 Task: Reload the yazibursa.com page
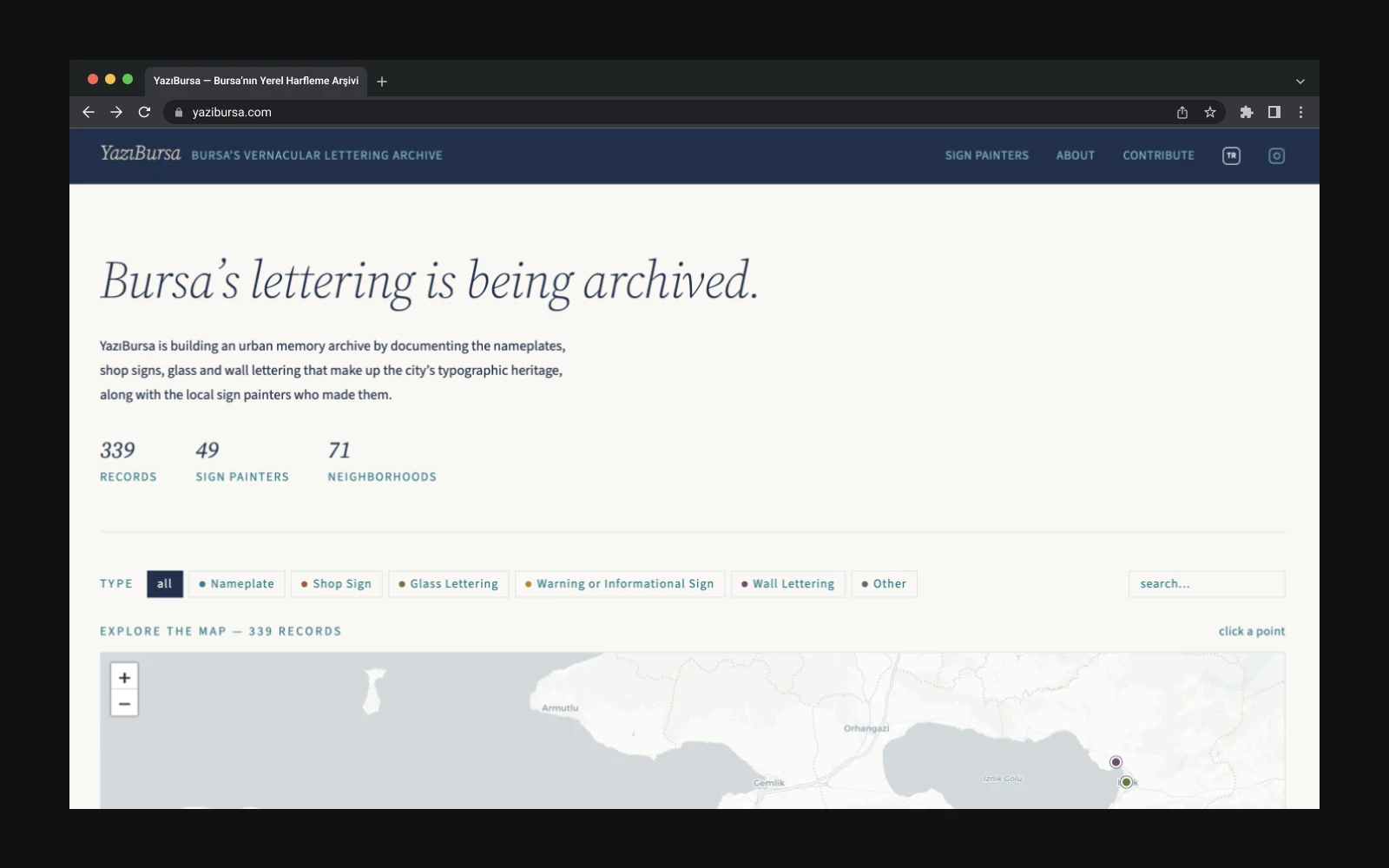click(144, 112)
